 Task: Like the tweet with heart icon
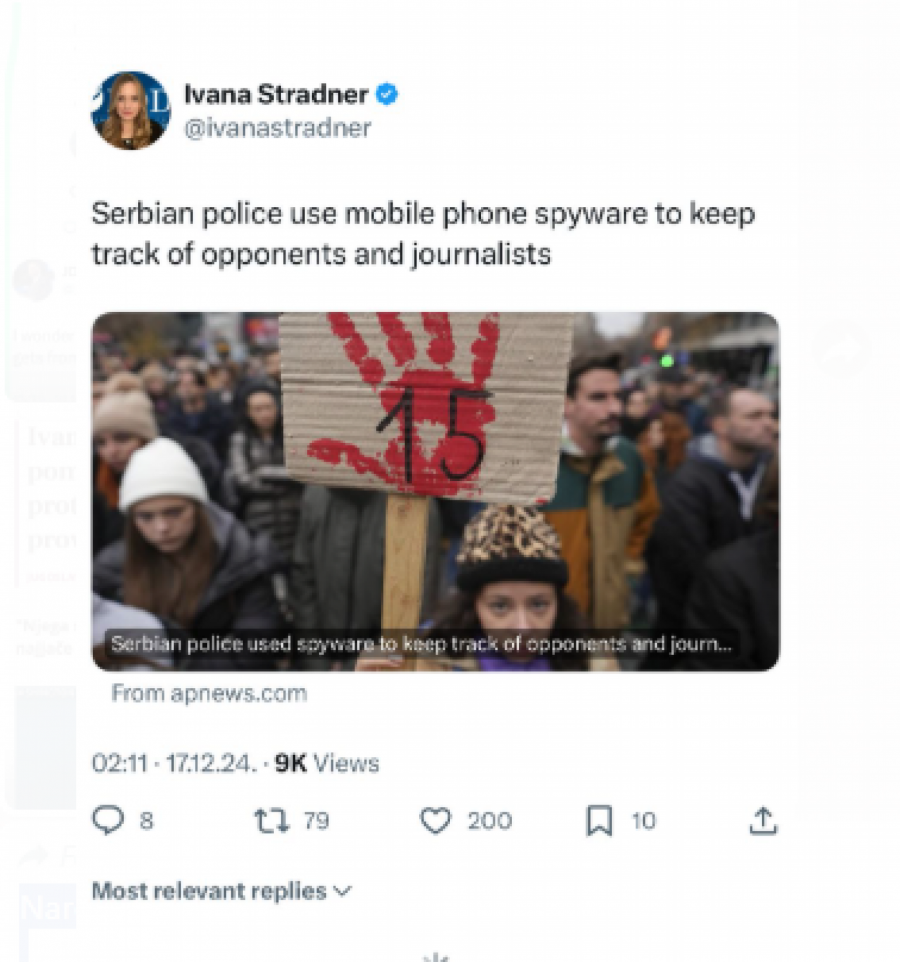point(436,820)
